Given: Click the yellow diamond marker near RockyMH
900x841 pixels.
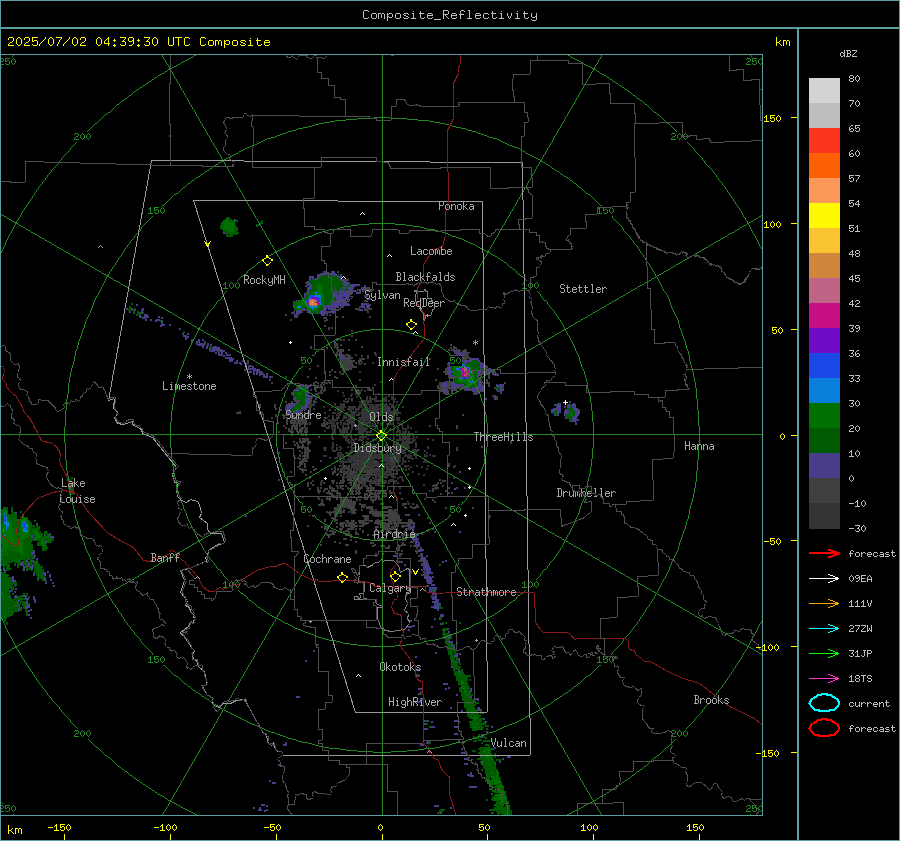Looking at the screenshot, I should (267, 261).
